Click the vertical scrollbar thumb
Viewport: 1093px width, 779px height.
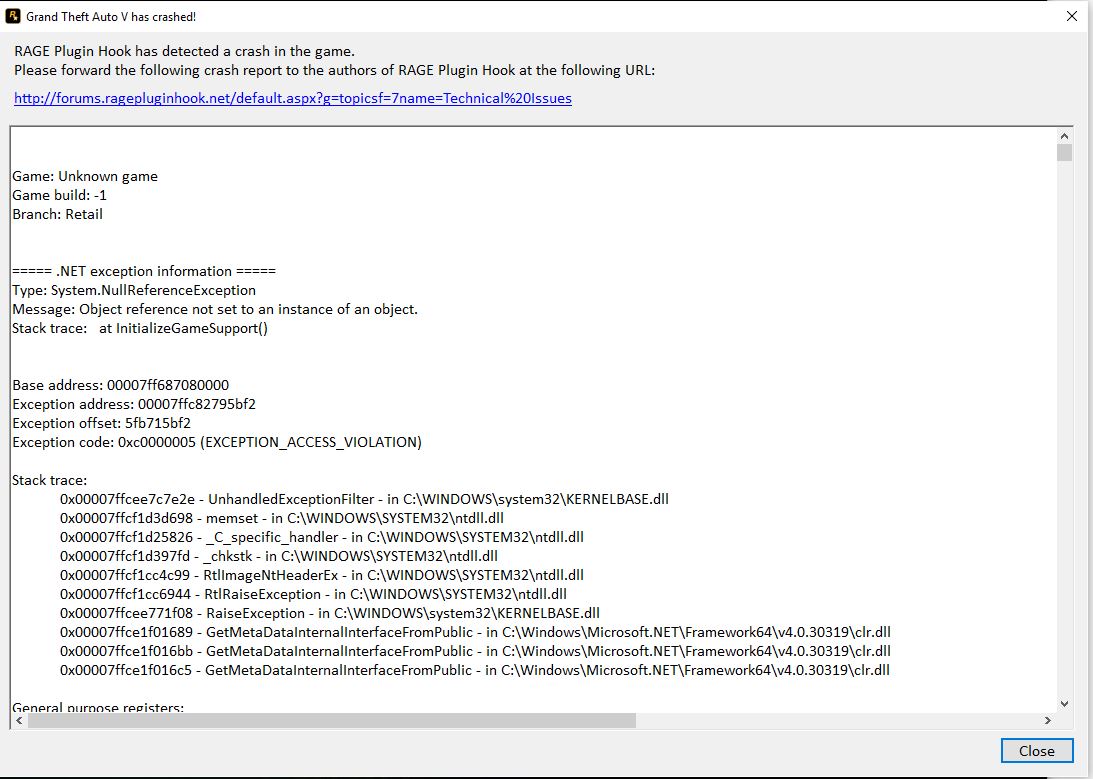pyautogui.click(x=1064, y=153)
